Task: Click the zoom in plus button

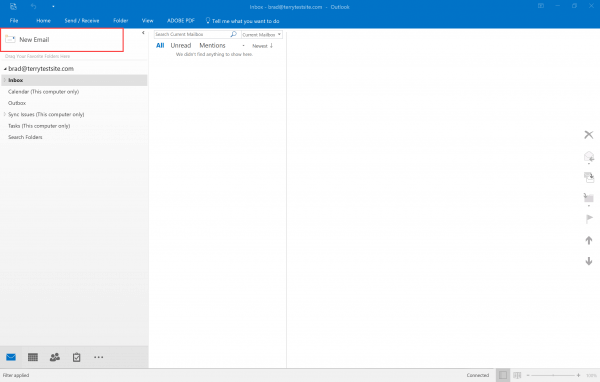Action: point(578,375)
